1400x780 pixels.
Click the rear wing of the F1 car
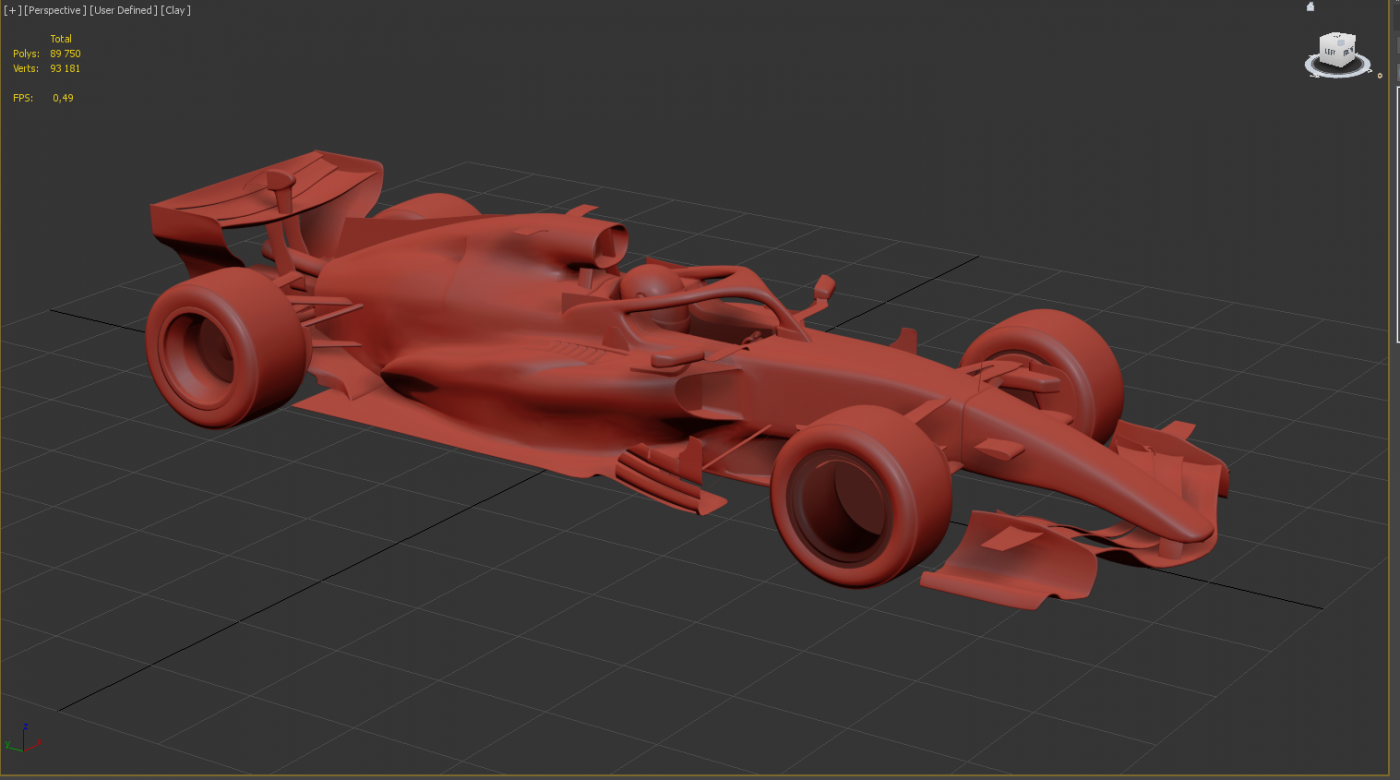(265, 190)
